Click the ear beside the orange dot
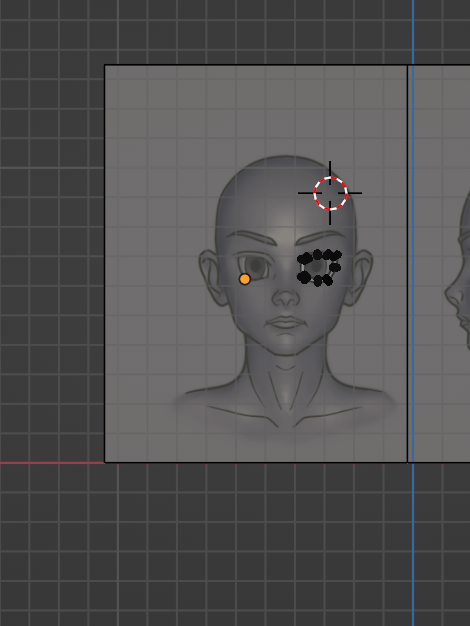Screen dimensions: 470x626 click(210, 277)
